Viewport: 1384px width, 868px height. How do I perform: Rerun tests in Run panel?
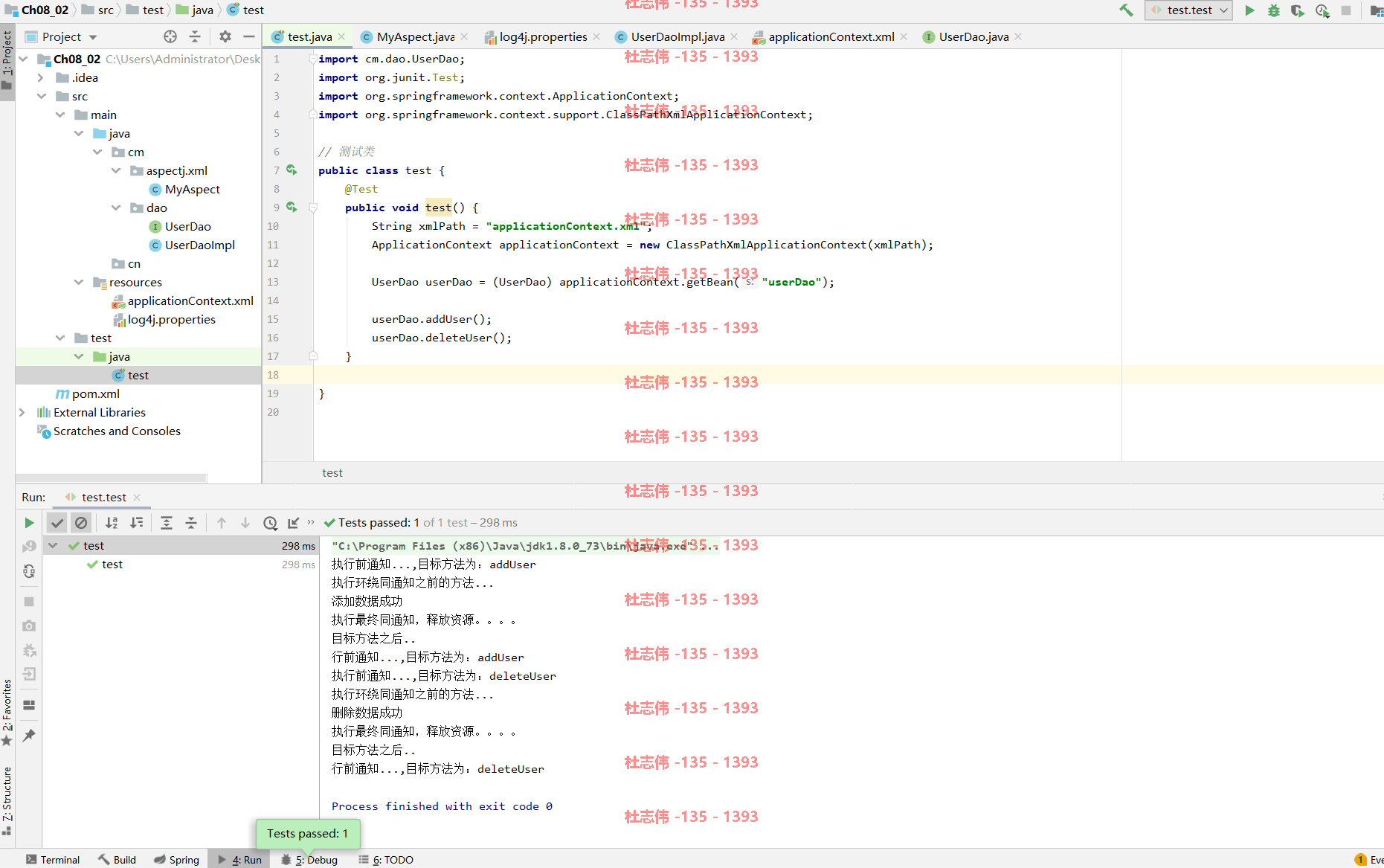pos(29,523)
